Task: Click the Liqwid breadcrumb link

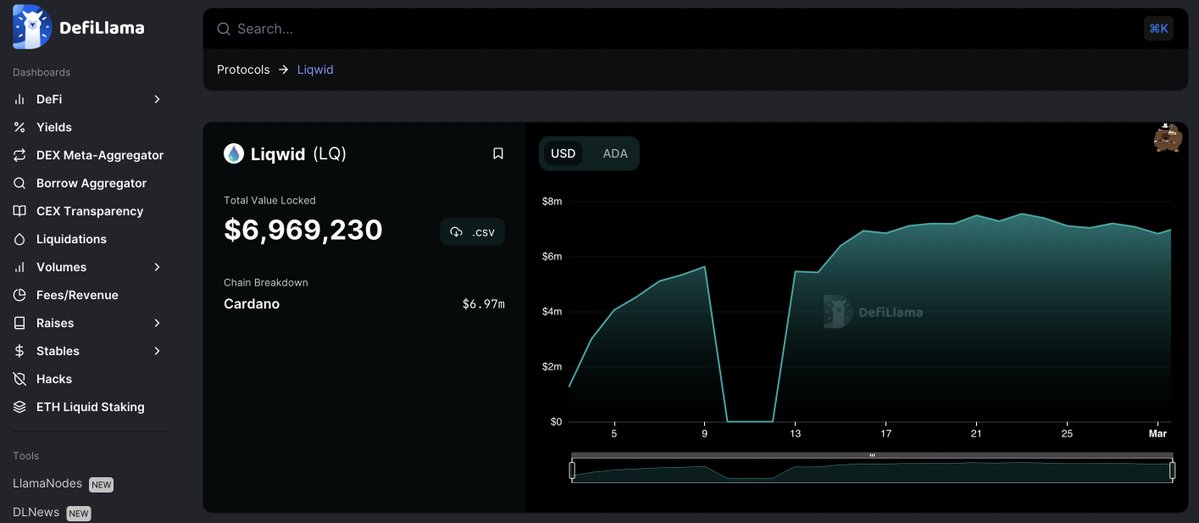Action: tap(315, 70)
